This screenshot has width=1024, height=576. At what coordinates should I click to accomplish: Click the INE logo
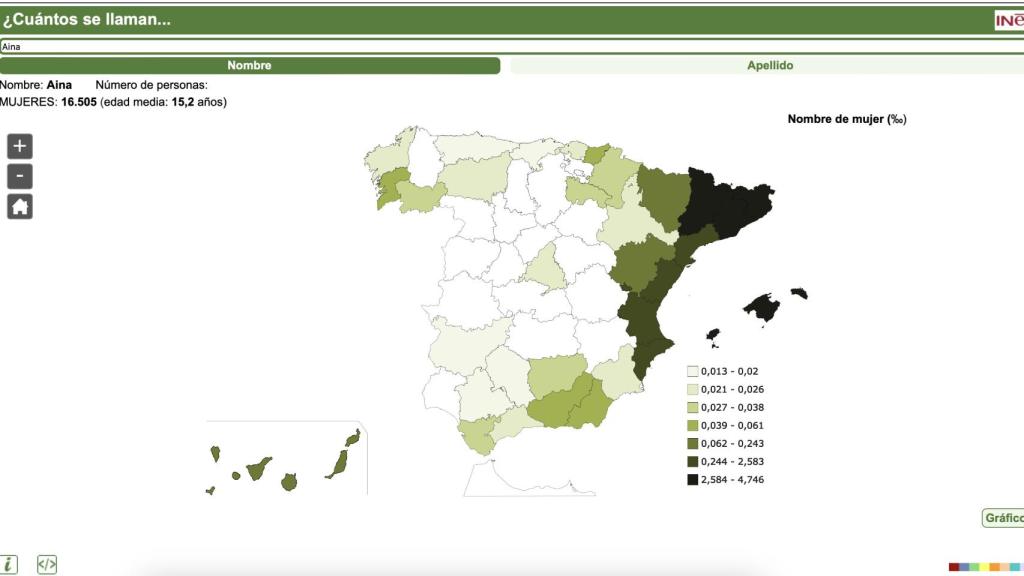[x=1008, y=21]
